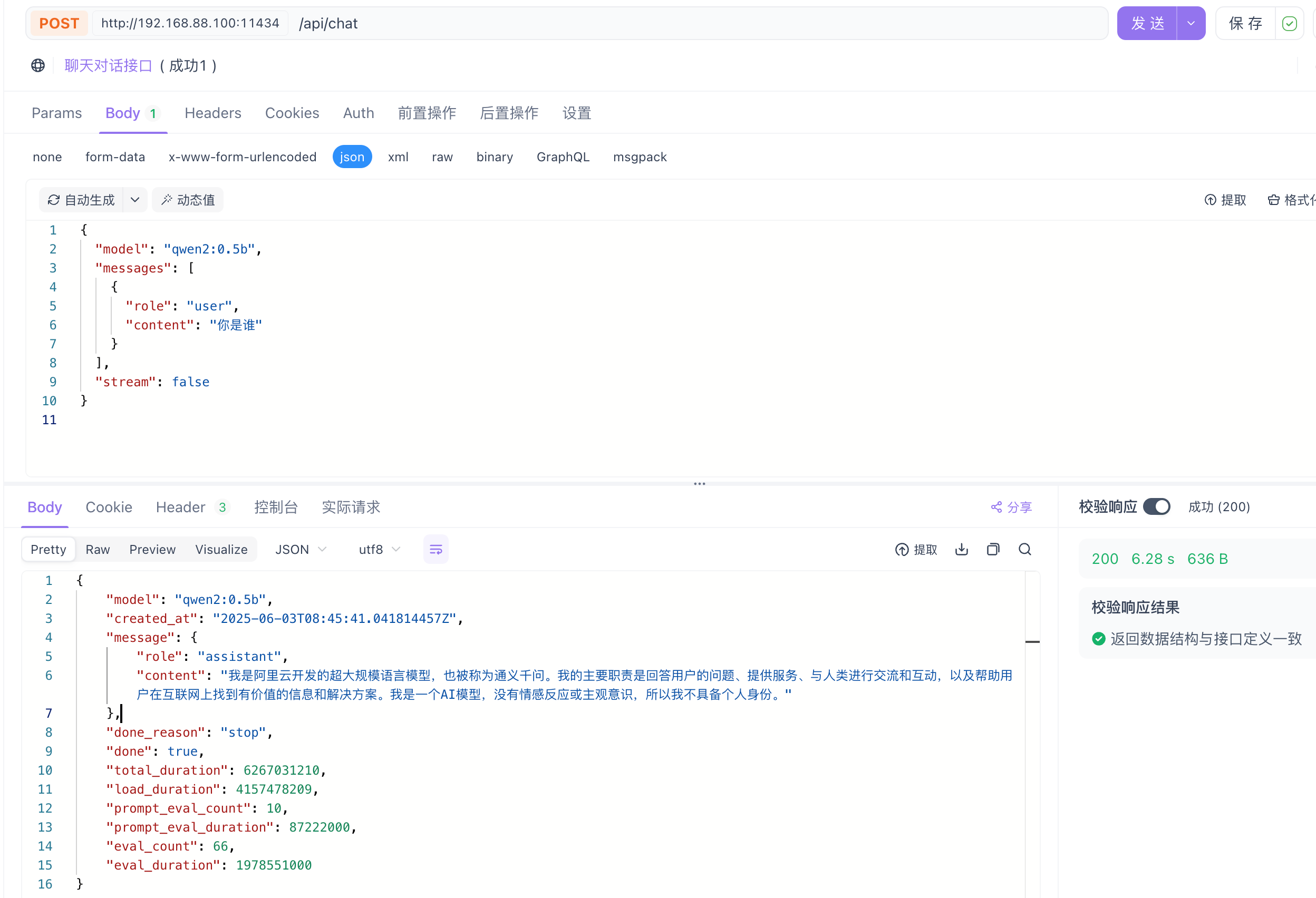
Task: Click 提取 in the response toolbar
Action: point(916,550)
